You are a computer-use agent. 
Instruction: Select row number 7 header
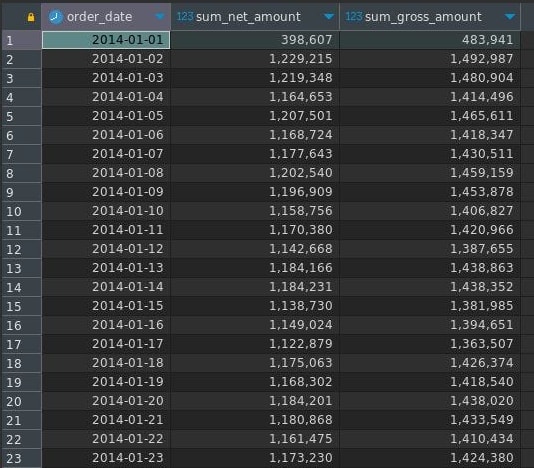(x=21, y=154)
